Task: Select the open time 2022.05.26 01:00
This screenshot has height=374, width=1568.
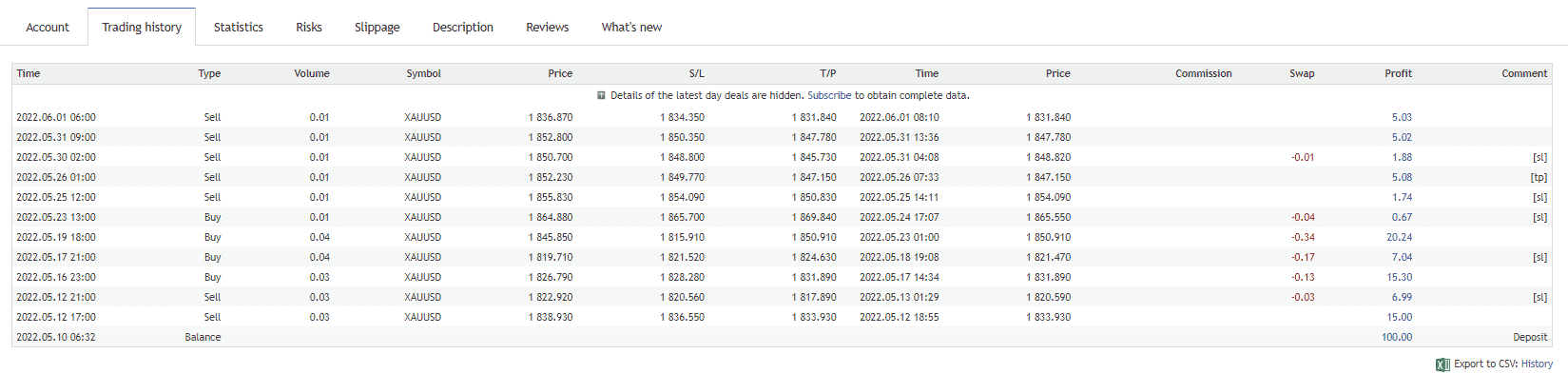Action: (56, 177)
